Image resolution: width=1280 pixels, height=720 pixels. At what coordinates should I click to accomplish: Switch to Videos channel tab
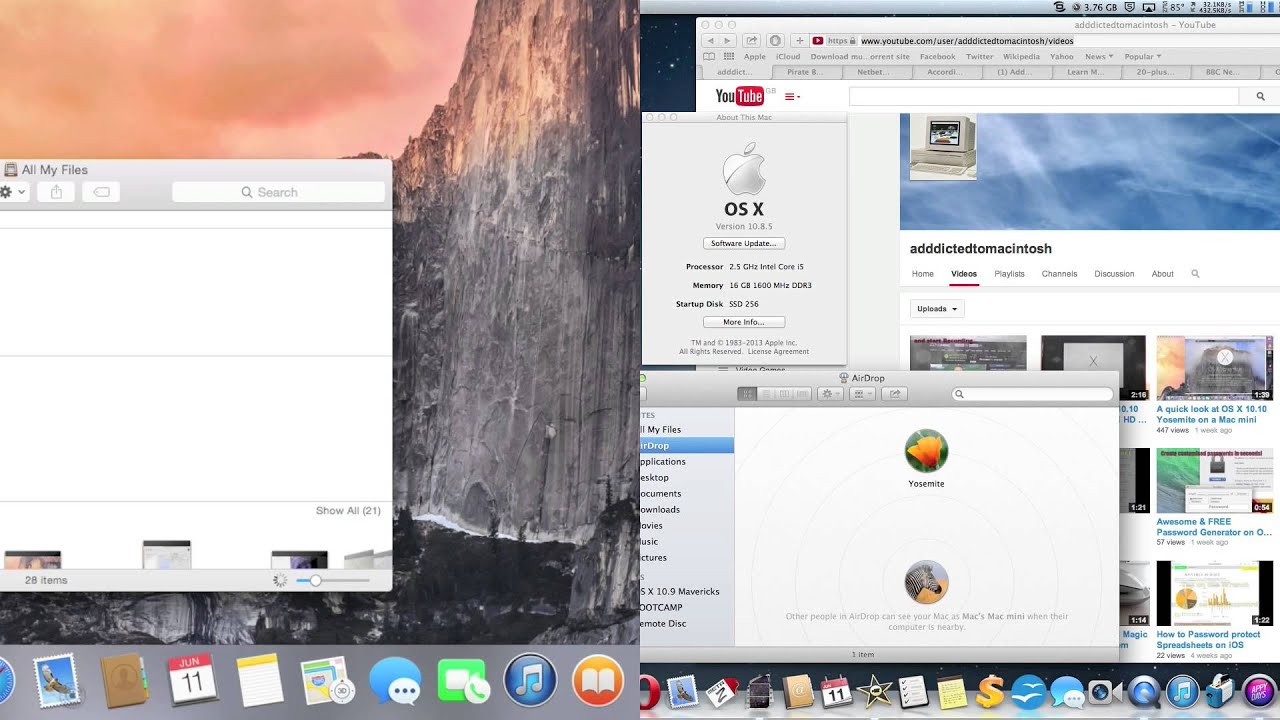(x=964, y=274)
